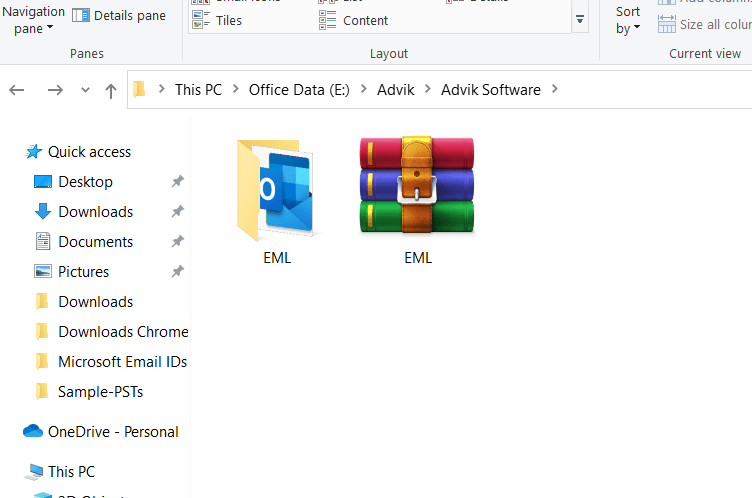Go up one folder level
The width and height of the screenshot is (752, 498).
(x=111, y=90)
